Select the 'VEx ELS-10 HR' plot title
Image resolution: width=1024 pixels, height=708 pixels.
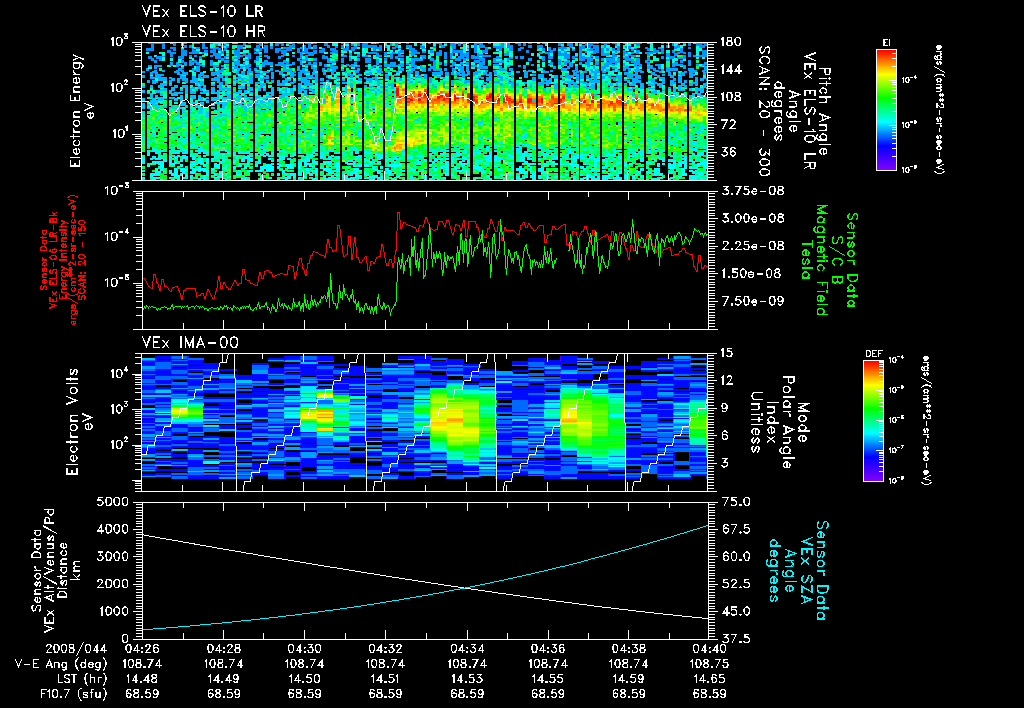pos(204,31)
